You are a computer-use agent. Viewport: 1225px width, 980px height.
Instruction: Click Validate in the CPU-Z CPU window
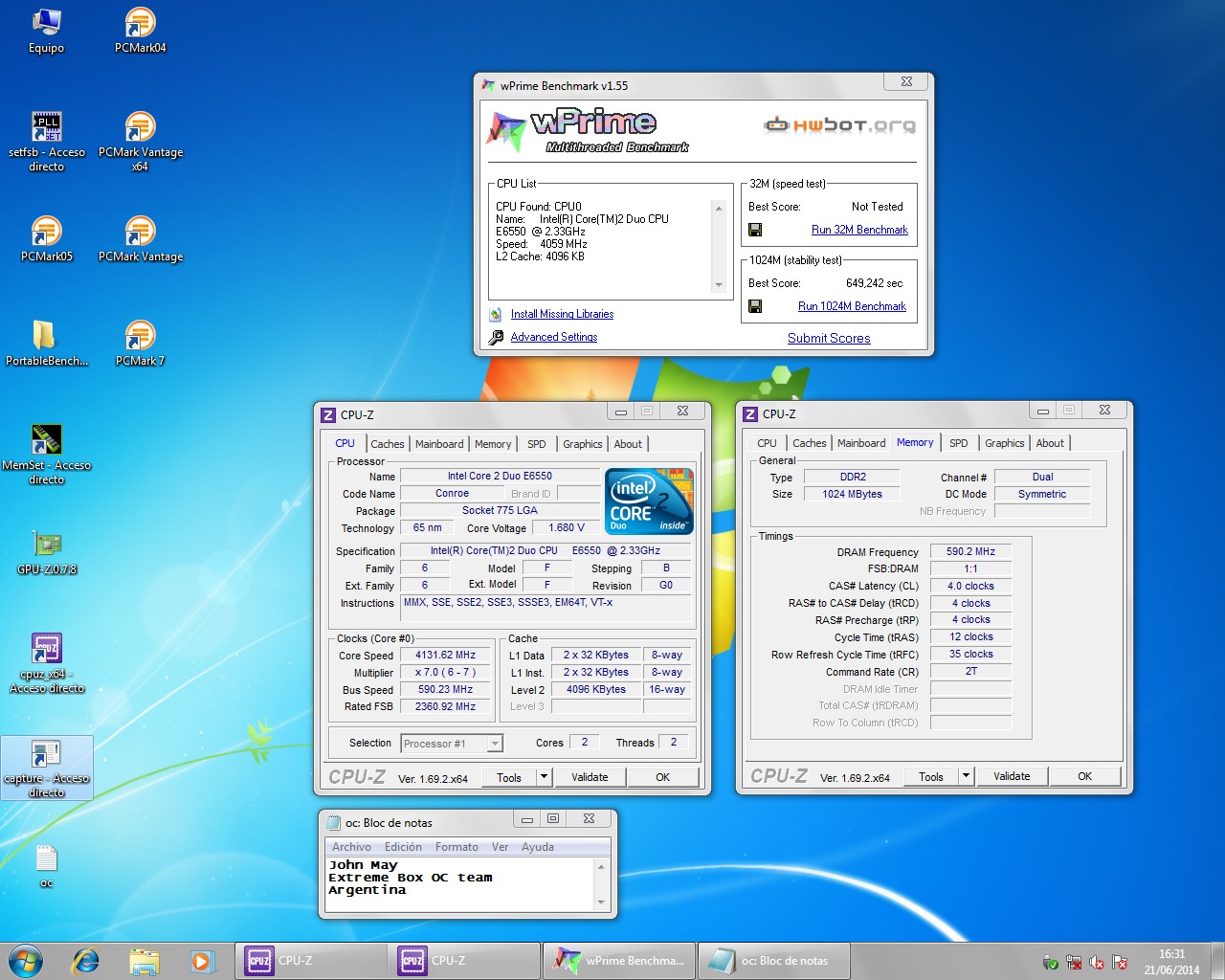point(590,777)
